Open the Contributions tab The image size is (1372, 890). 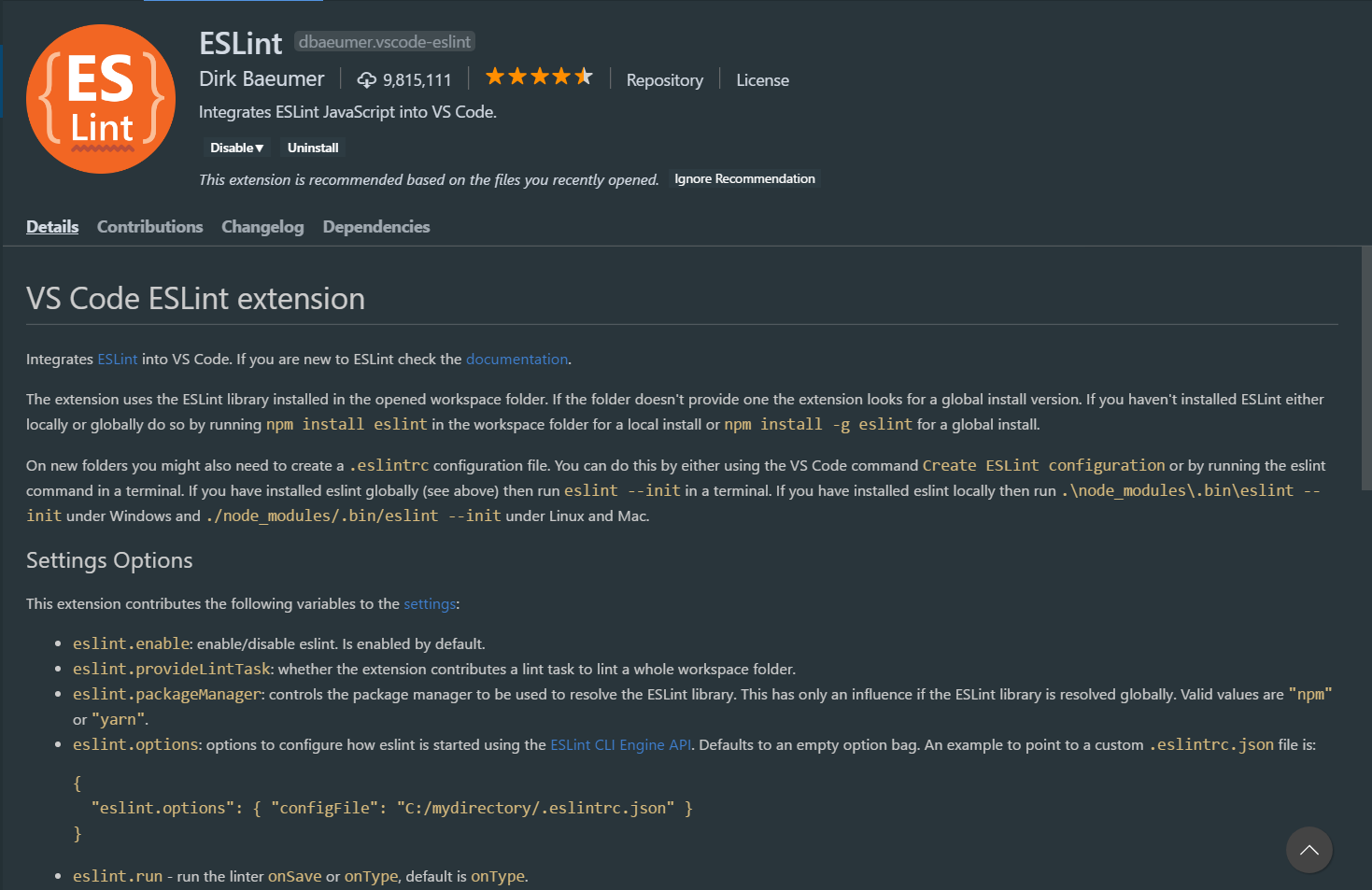pos(149,227)
